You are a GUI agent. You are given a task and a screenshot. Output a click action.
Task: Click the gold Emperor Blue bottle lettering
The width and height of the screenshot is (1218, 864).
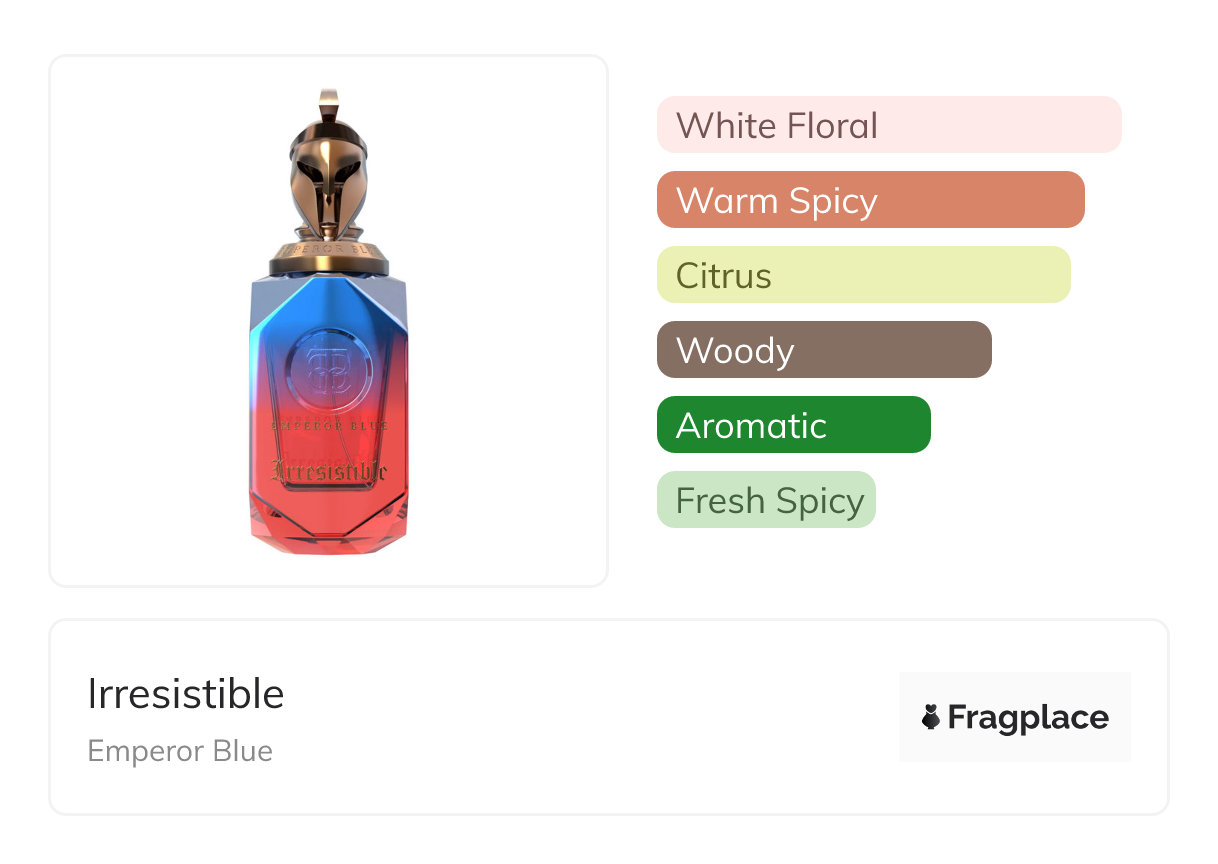(x=329, y=426)
